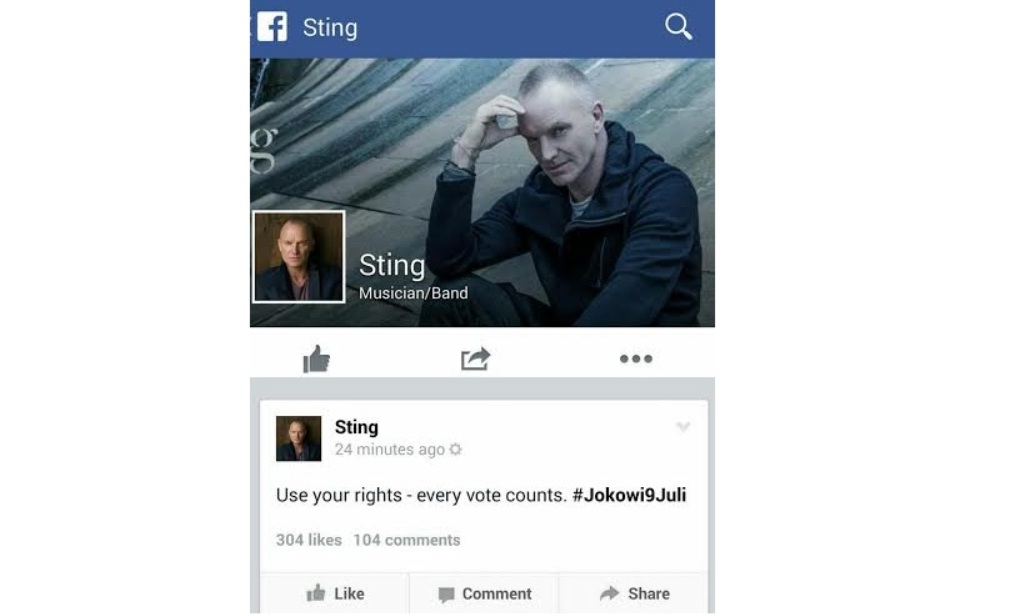The height and width of the screenshot is (616, 1024).
Task: Open the three-dots more options menu
Action: pos(636,359)
